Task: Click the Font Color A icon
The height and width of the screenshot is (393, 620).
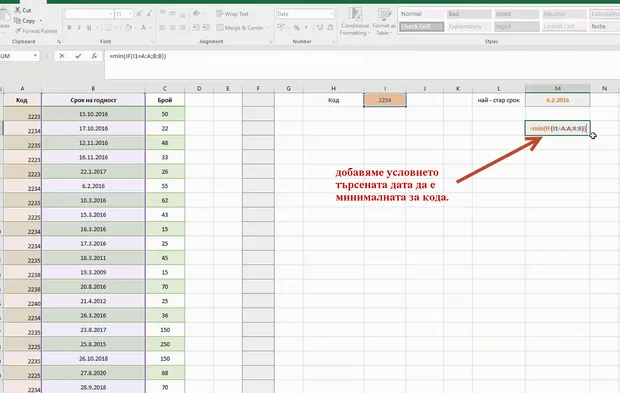Action: (144, 28)
